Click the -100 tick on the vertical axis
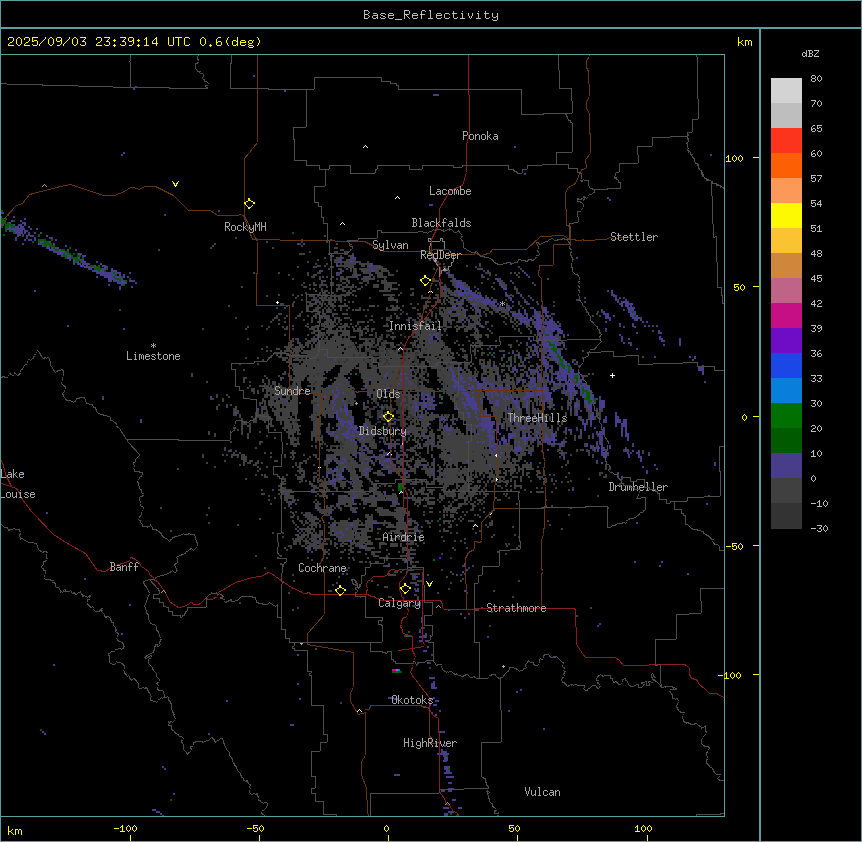 (731, 675)
